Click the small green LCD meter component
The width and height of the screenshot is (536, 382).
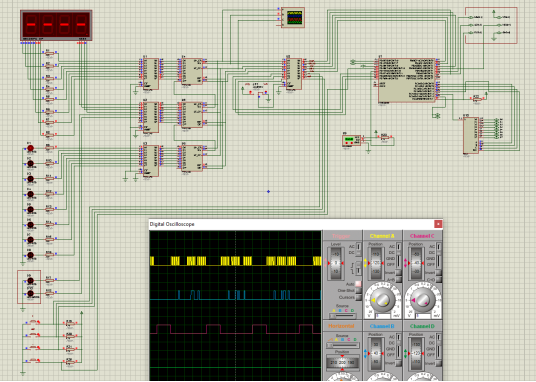click(351, 140)
